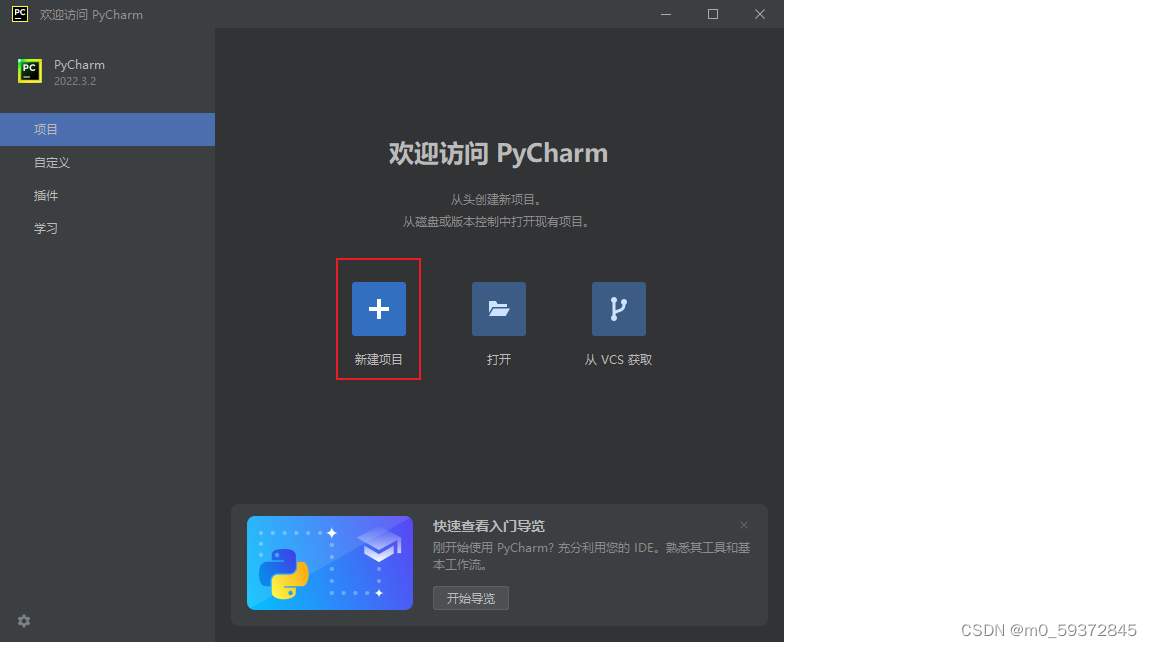The height and width of the screenshot is (648, 1152).
Task: Click the 从头创建新项目 description text
Action: [x=497, y=200]
